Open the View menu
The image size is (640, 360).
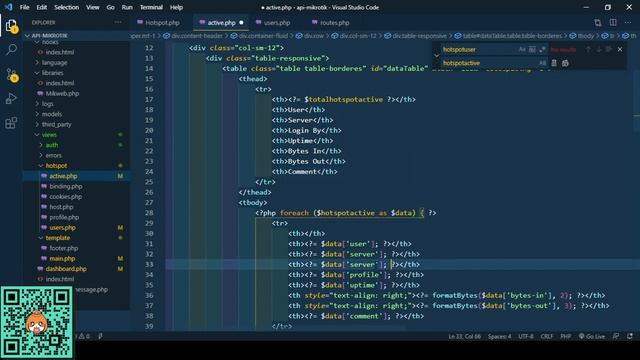point(93,7)
